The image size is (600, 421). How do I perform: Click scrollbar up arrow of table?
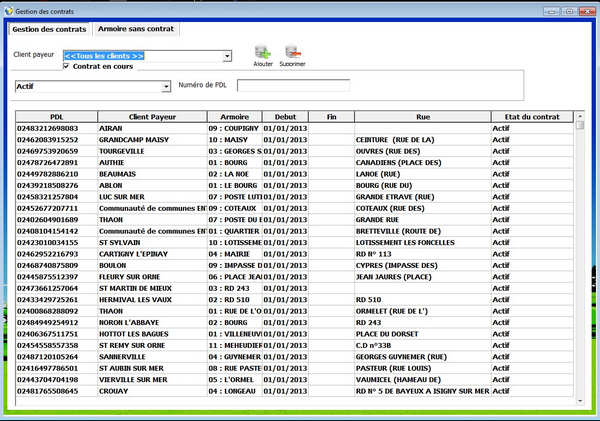(580, 116)
